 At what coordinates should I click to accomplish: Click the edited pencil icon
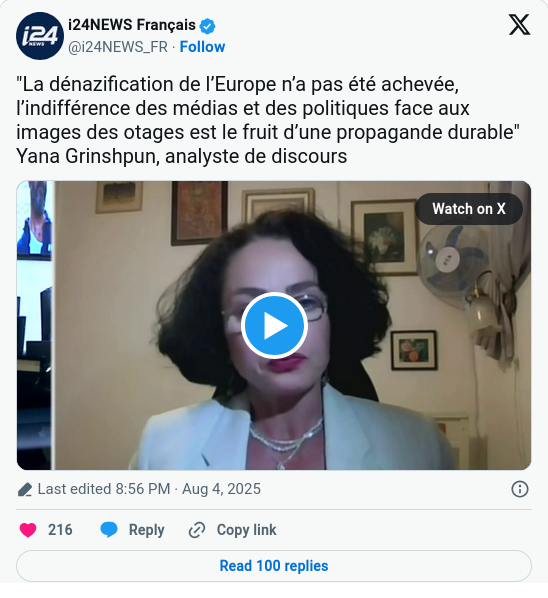click(25, 489)
